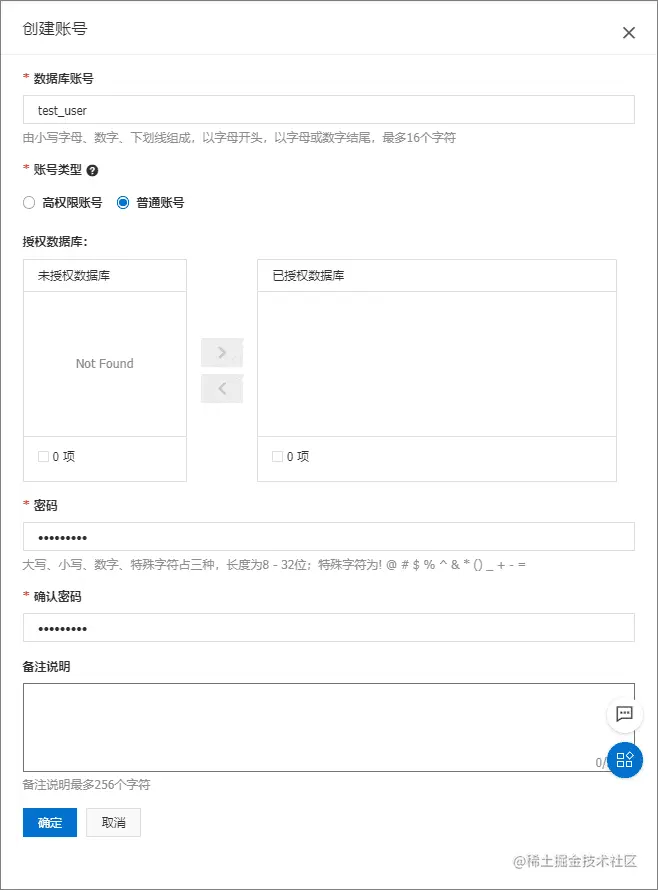Cancel with the 取消 button

(x=114, y=822)
